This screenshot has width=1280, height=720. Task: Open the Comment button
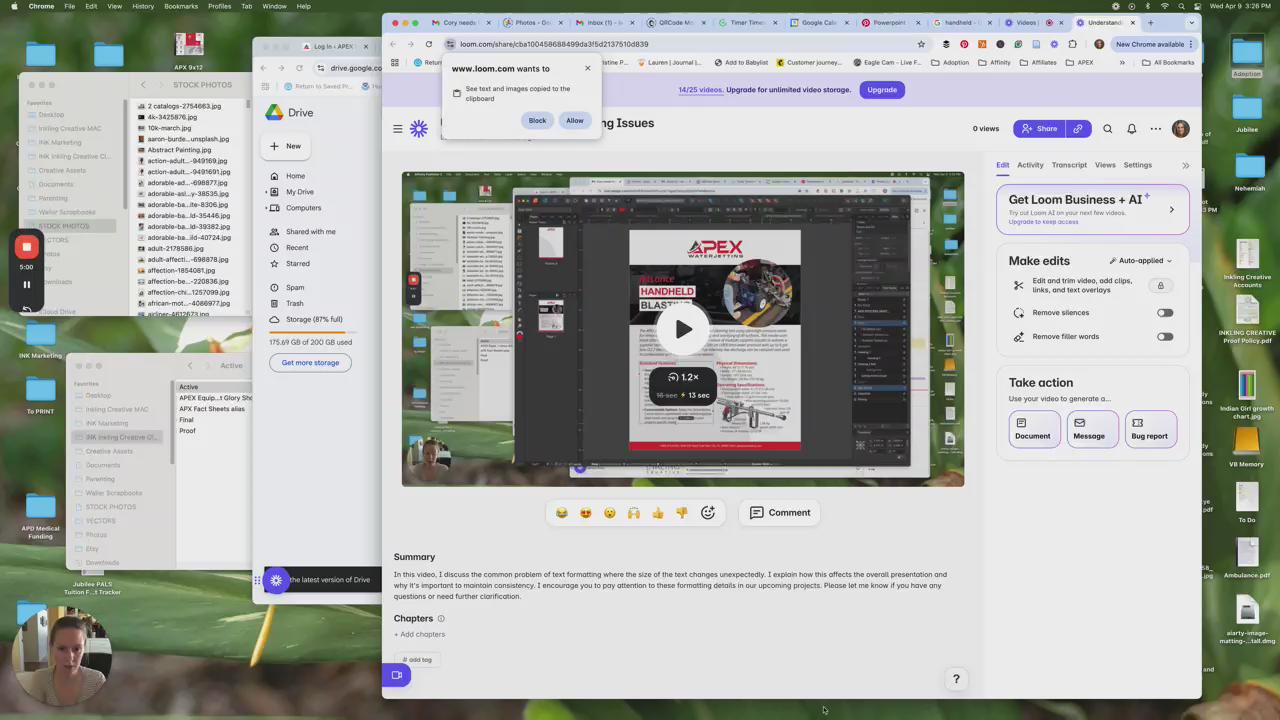780,513
